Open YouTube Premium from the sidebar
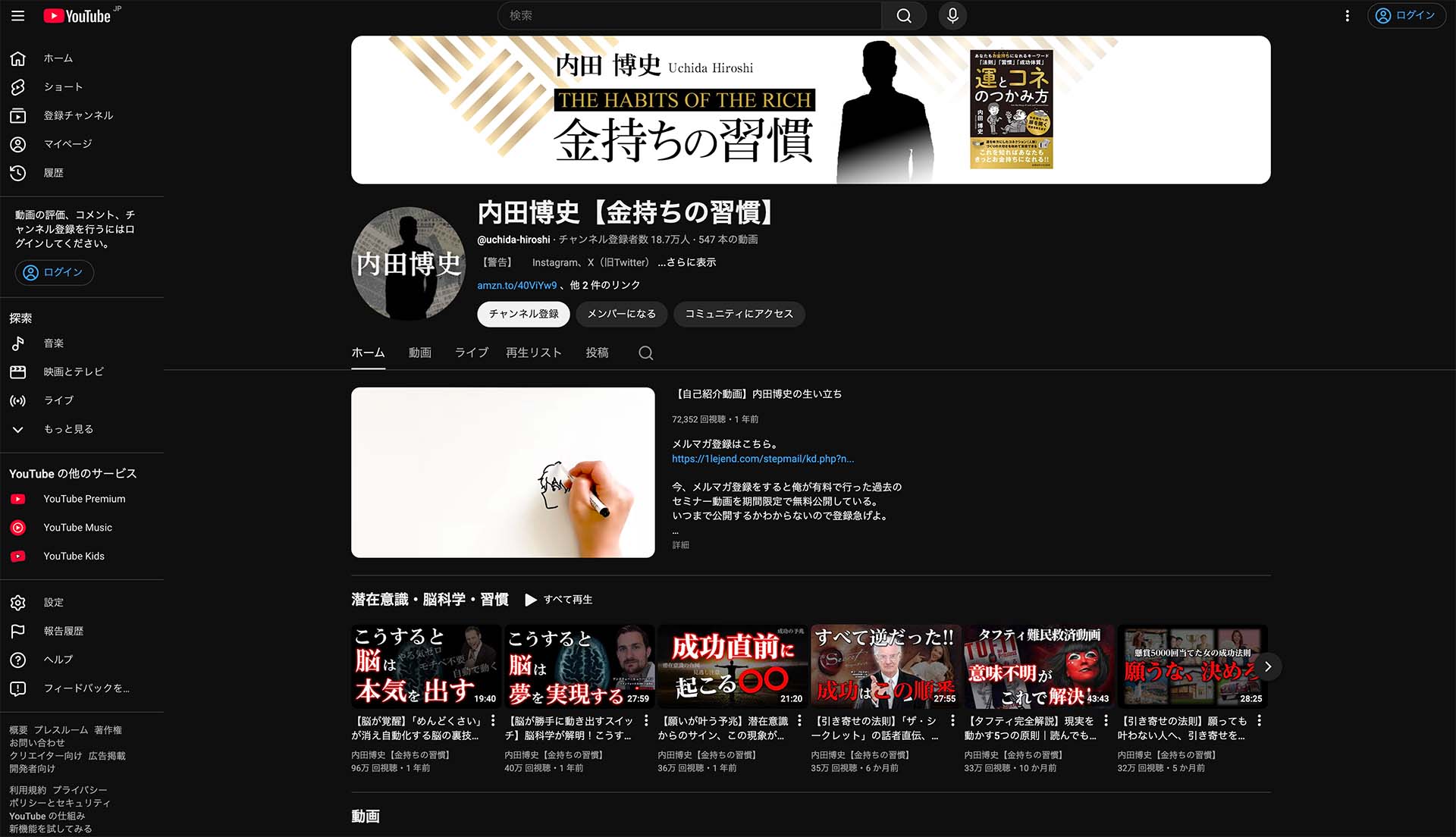1456x837 pixels. [x=84, y=498]
